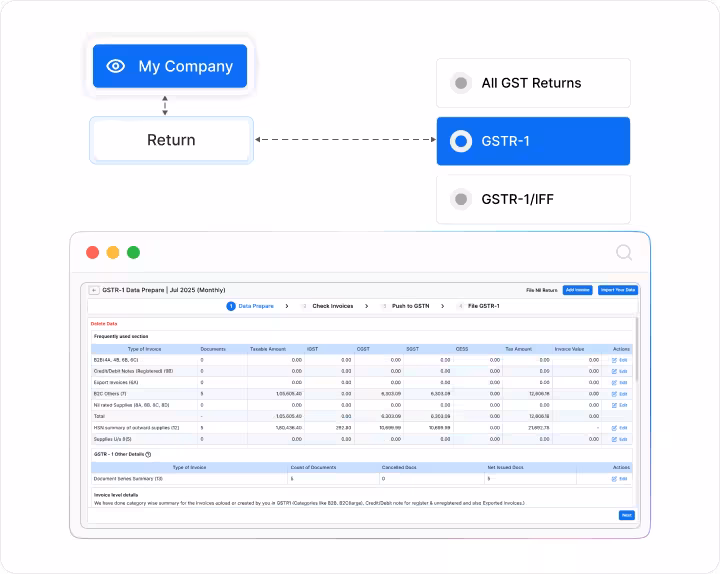Click the eye icon on My Company
The image size is (720, 574).
(x=116, y=66)
